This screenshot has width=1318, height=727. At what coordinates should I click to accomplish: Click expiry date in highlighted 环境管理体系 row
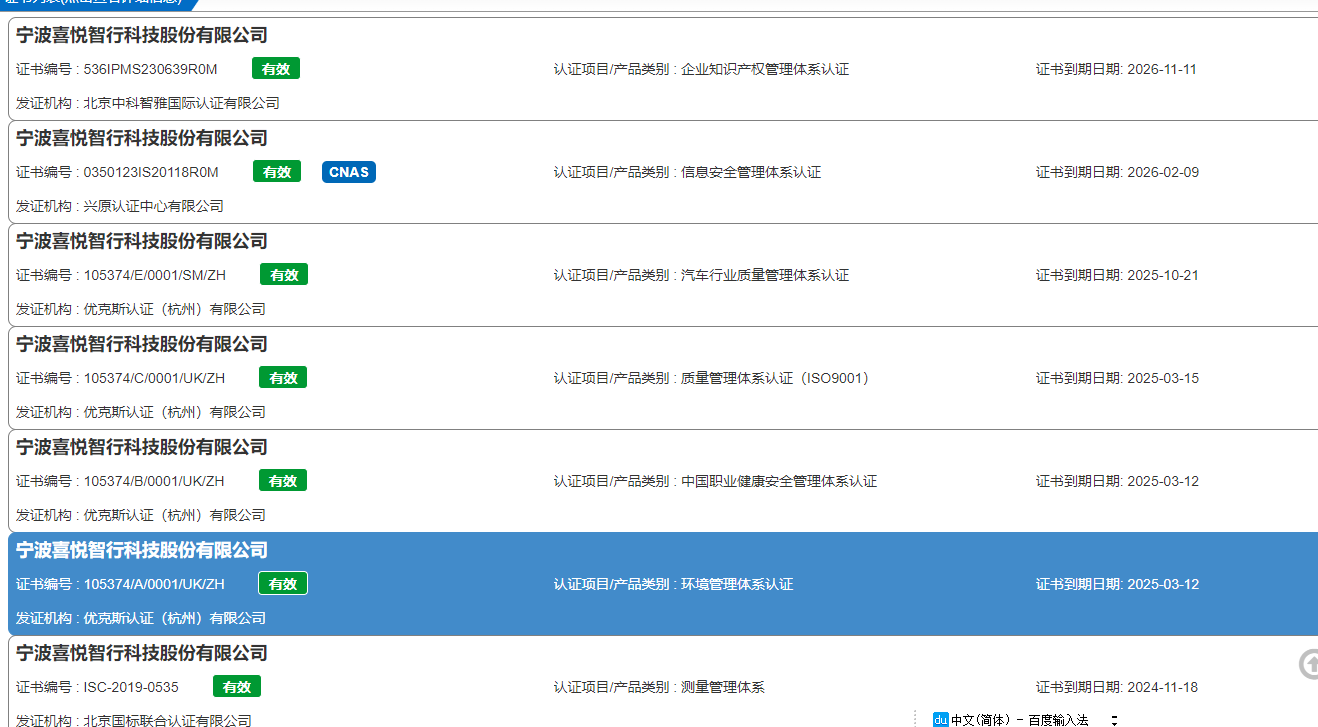1163,584
